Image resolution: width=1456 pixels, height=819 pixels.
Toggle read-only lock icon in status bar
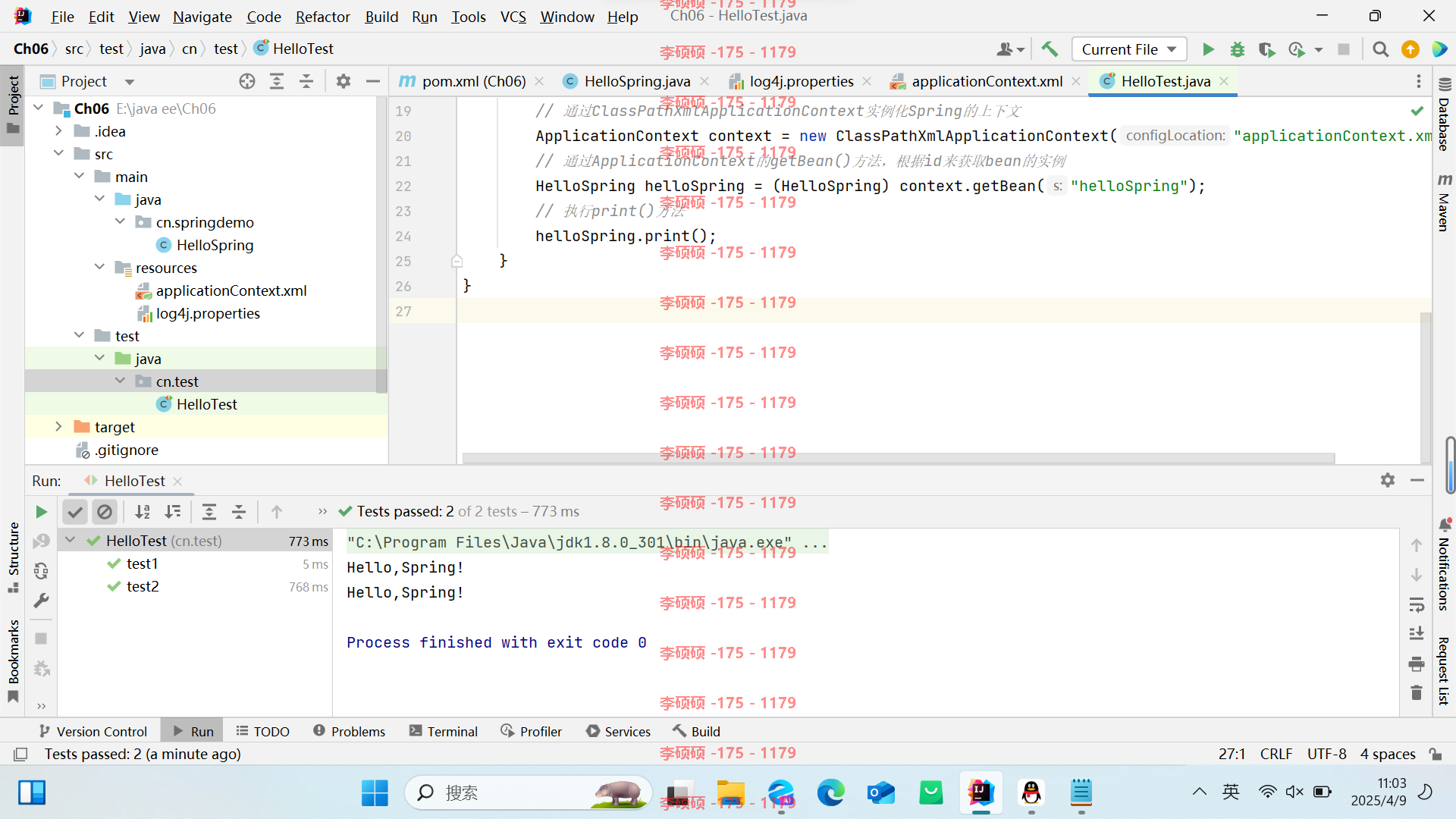(1435, 754)
